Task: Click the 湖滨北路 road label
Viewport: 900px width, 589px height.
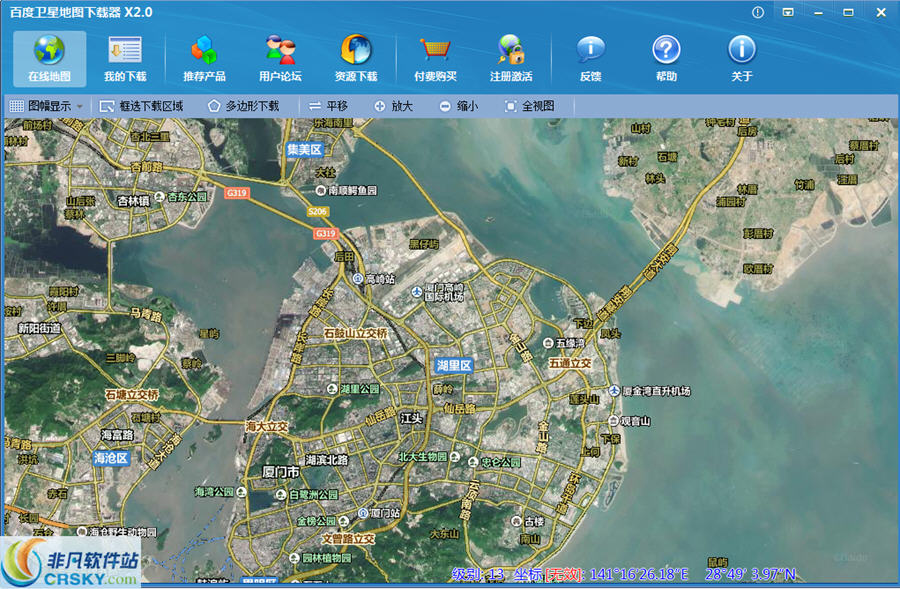Action: [x=327, y=460]
